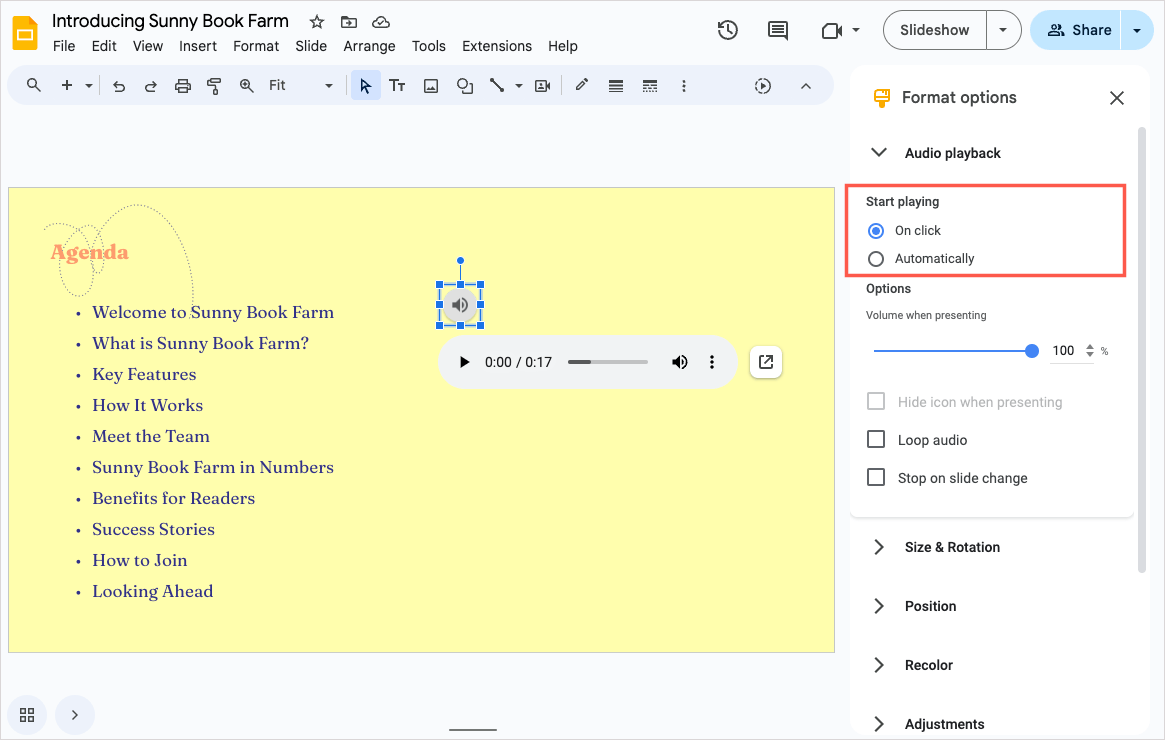Open the comments history icon

click(778, 30)
